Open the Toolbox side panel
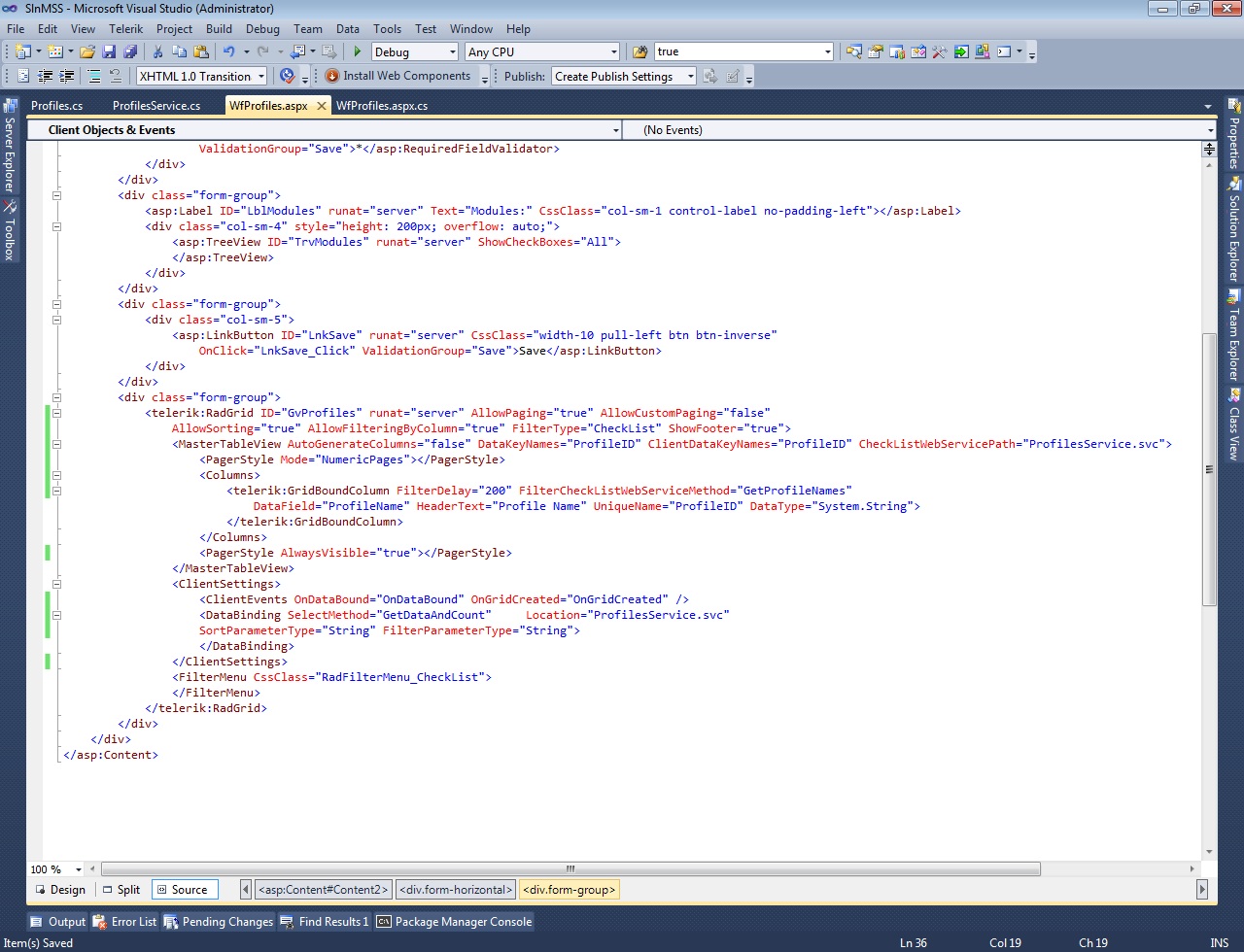The height and width of the screenshot is (952, 1244). (x=10, y=231)
